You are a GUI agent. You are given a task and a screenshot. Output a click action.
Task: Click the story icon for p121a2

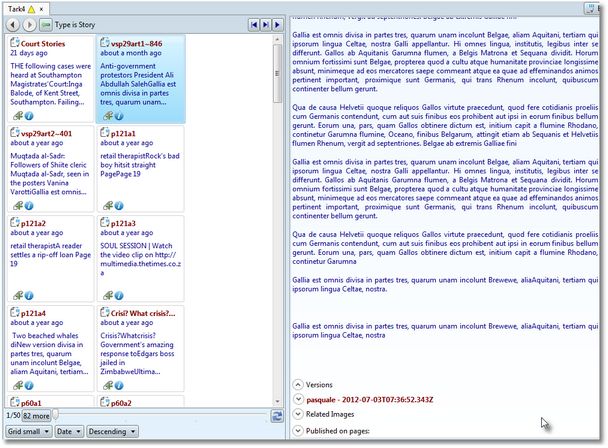click(x=15, y=222)
